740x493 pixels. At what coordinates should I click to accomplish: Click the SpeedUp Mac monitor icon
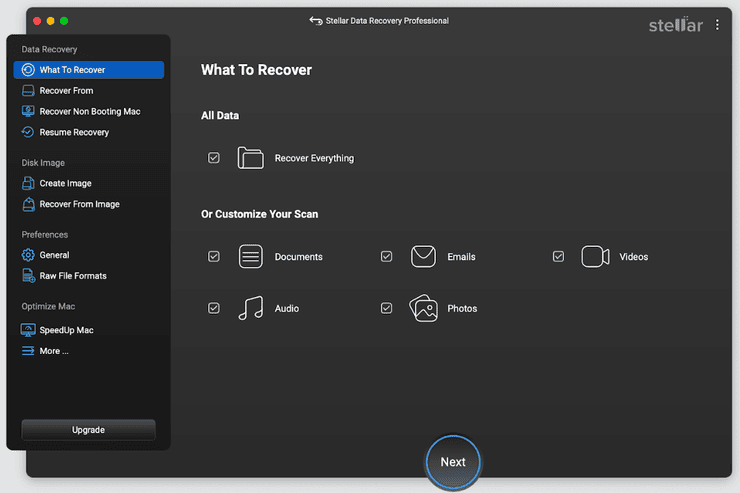[x=28, y=330]
